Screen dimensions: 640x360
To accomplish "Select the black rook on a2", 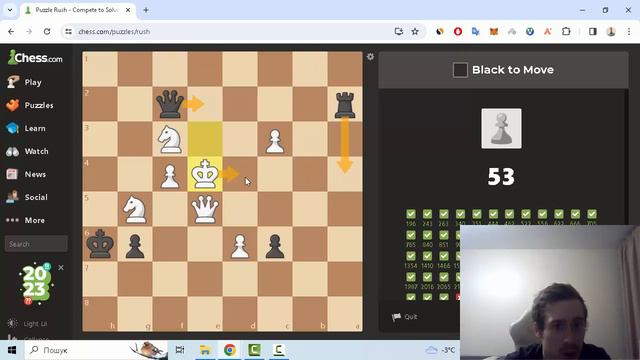I will click(345, 104).
